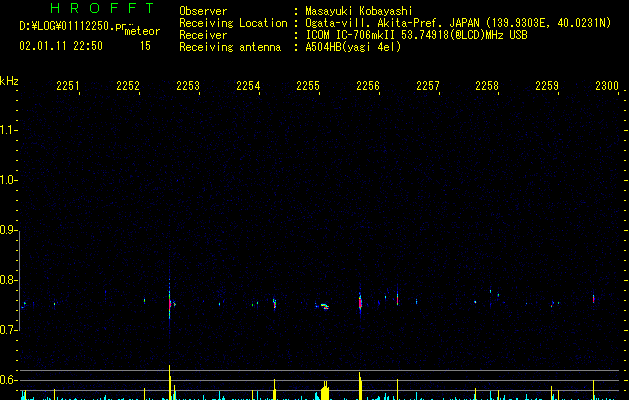Click the tallest yellow power spike before 2253
Screen dimensions: 629x400
click(170, 382)
